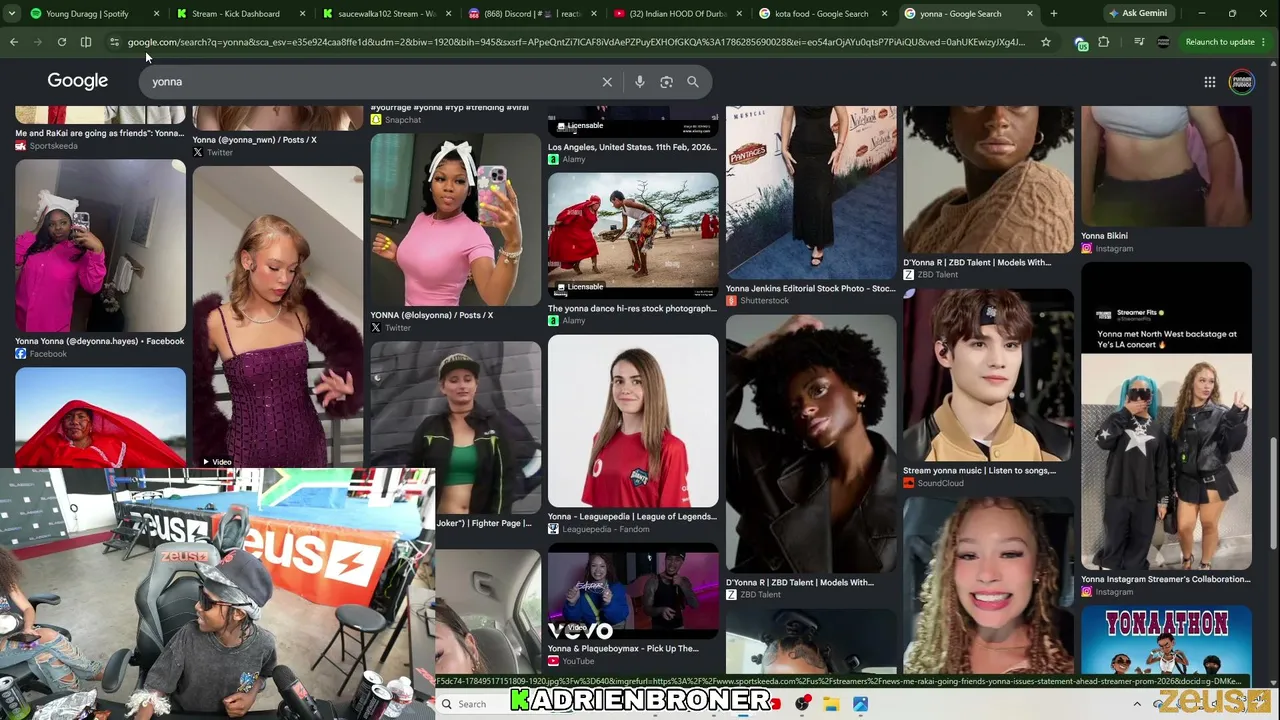Open the red jersey Leaguepedia player thumbnail

[x=633, y=421]
